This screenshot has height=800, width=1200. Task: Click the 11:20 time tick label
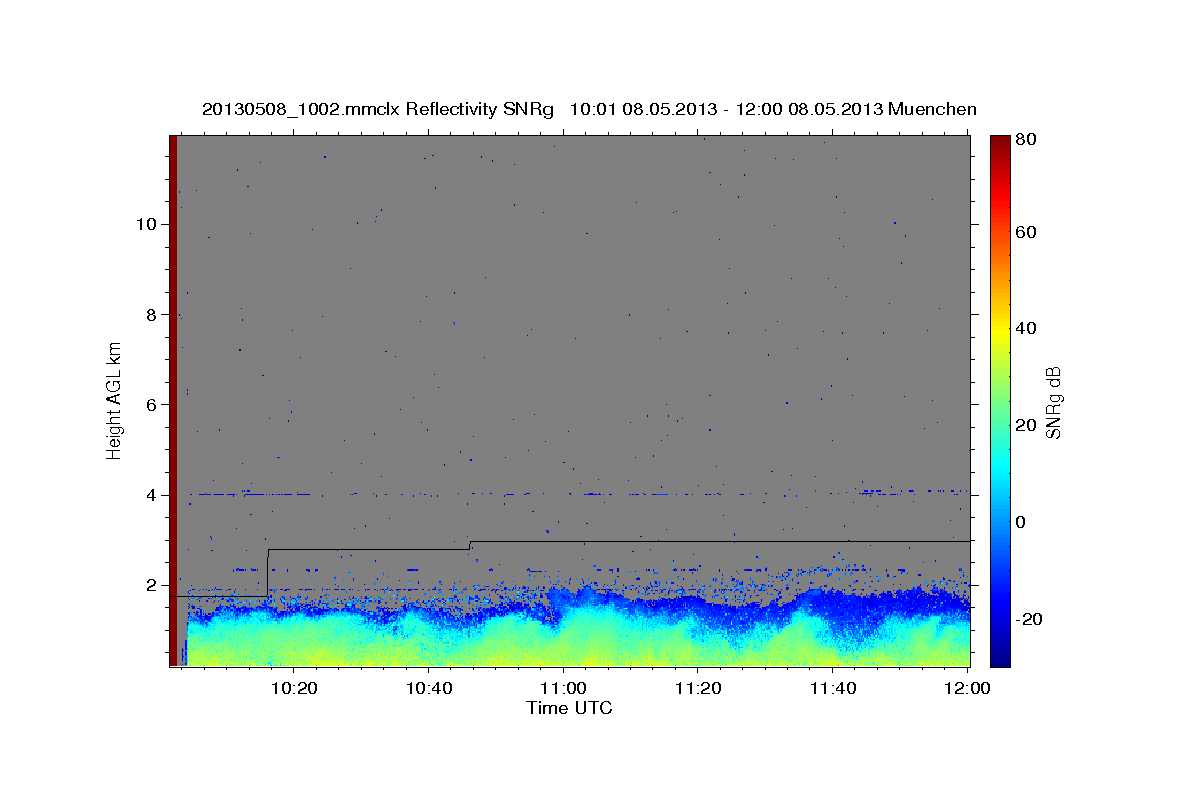point(698,689)
